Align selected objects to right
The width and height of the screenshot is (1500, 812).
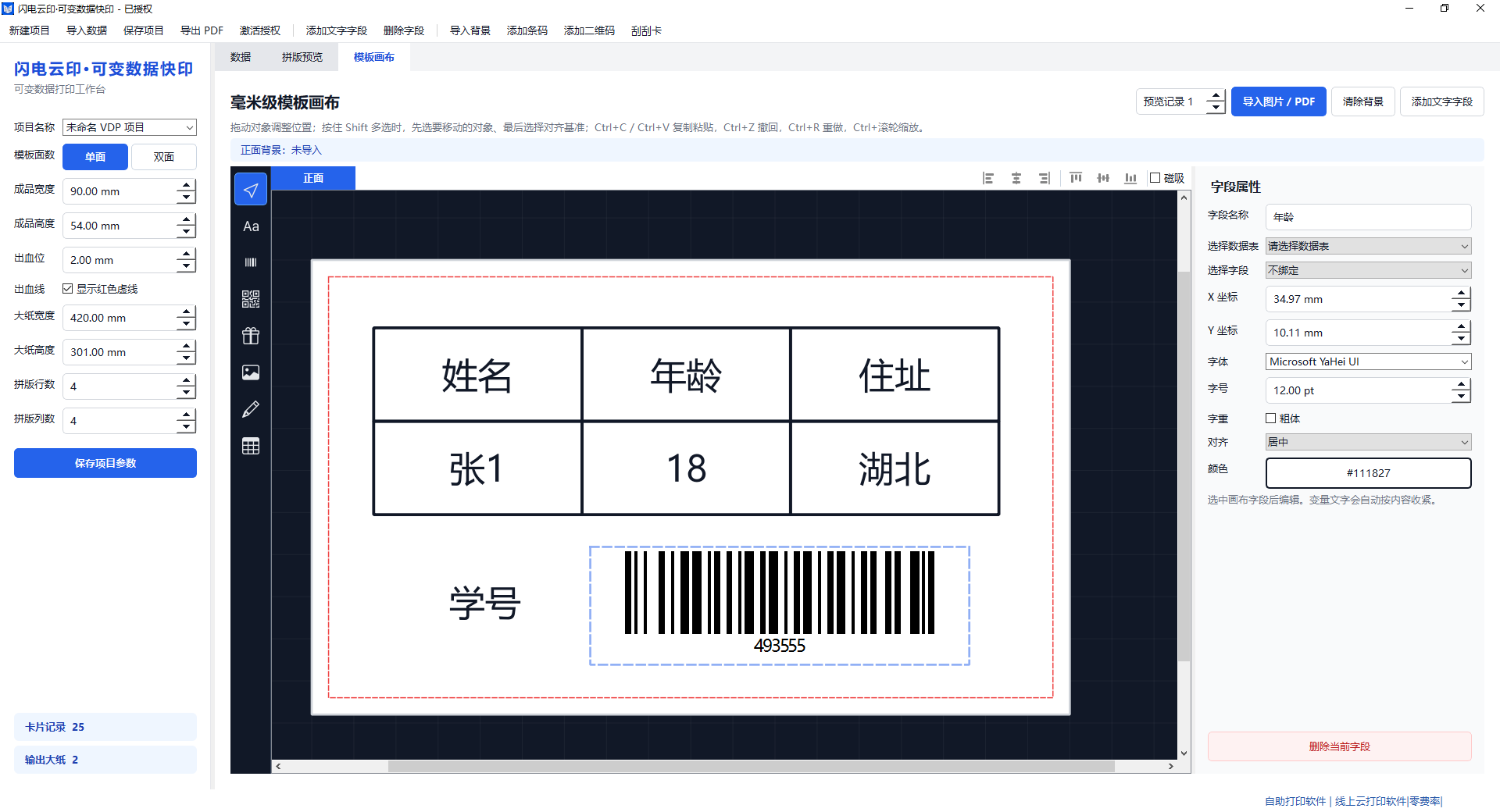pos(1045,178)
